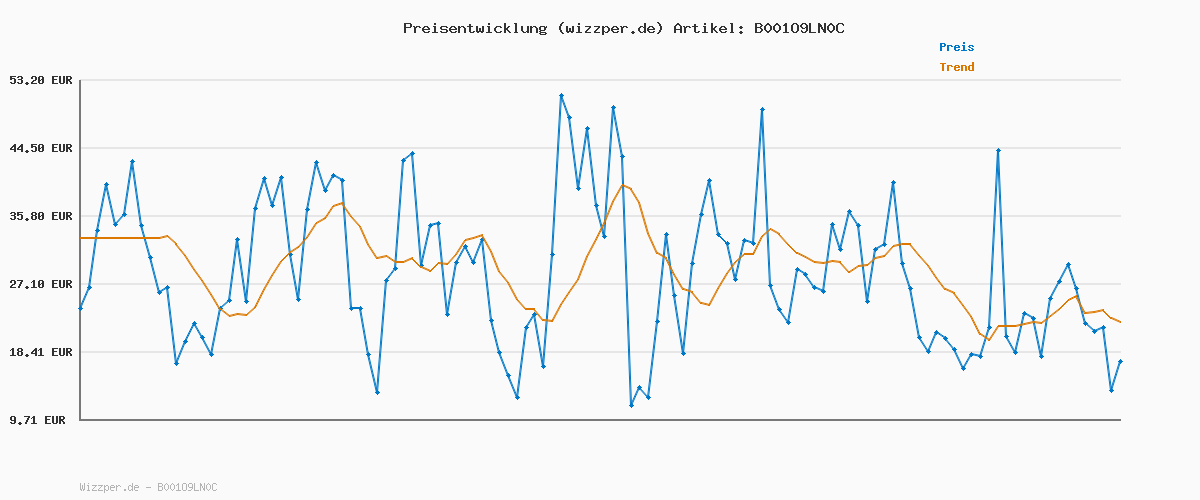Select the last blue data point at right edge

(x=1120, y=361)
